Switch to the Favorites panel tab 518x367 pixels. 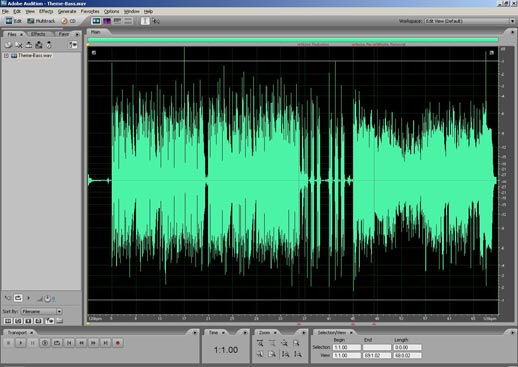(64, 34)
